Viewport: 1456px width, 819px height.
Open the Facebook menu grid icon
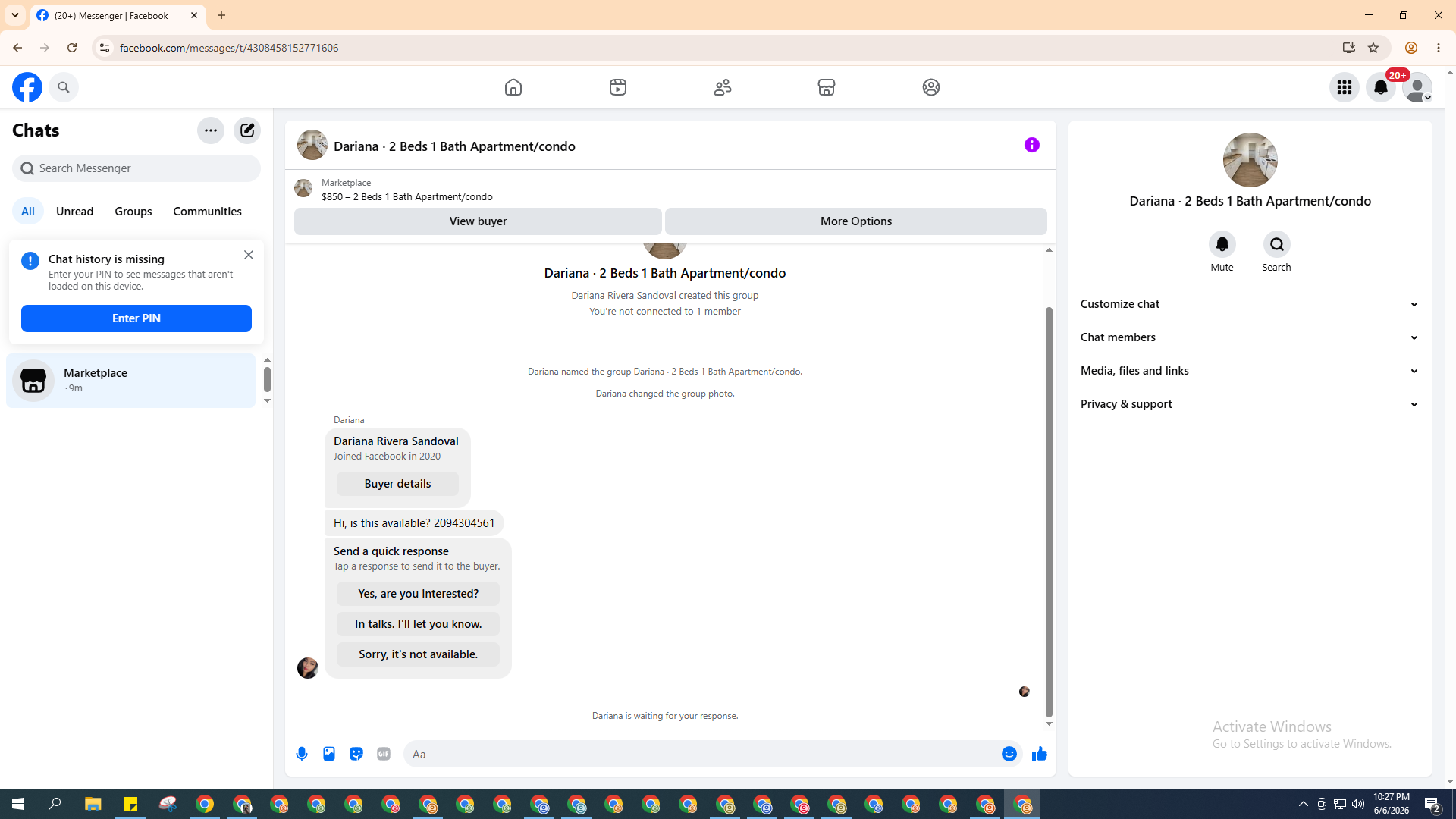click(1345, 87)
